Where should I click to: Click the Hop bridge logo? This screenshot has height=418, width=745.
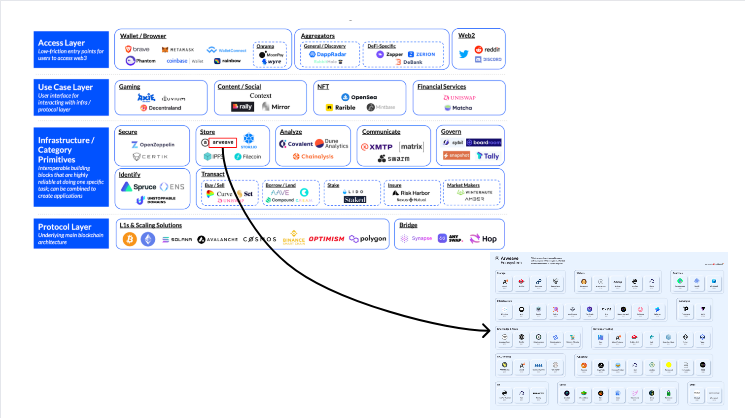click(483, 238)
